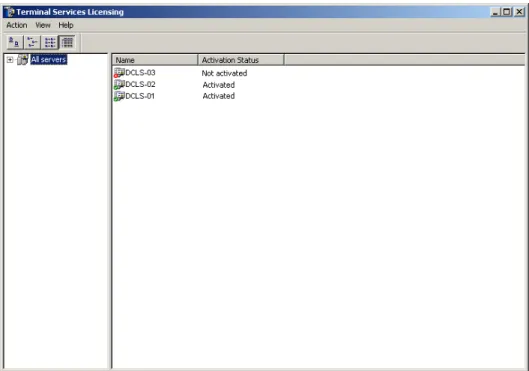The width and height of the screenshot is (529, 371).
Task: Maximize the Terminal Services Licensing window
Action: (507, 12)
